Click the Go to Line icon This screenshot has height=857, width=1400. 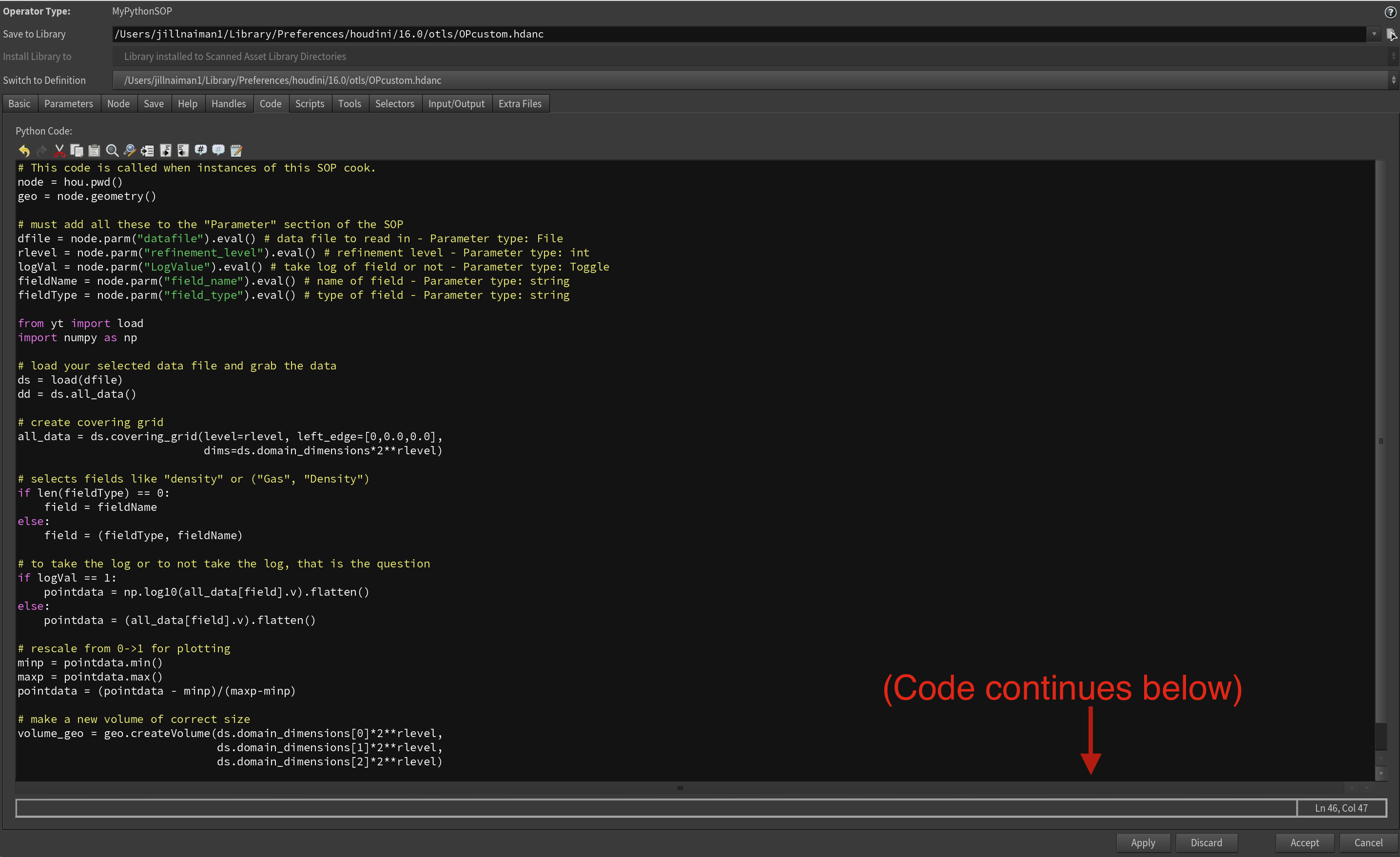click(148, 151)
